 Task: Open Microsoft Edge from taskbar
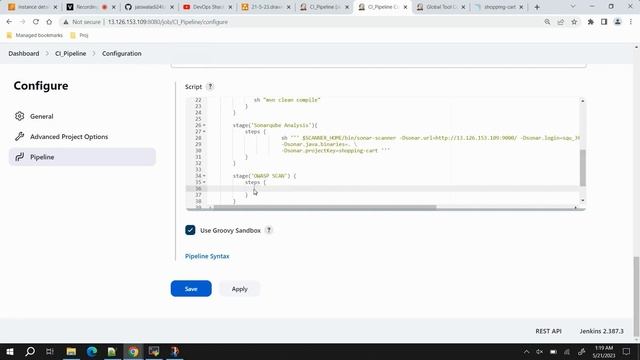(x=92, y=351)
